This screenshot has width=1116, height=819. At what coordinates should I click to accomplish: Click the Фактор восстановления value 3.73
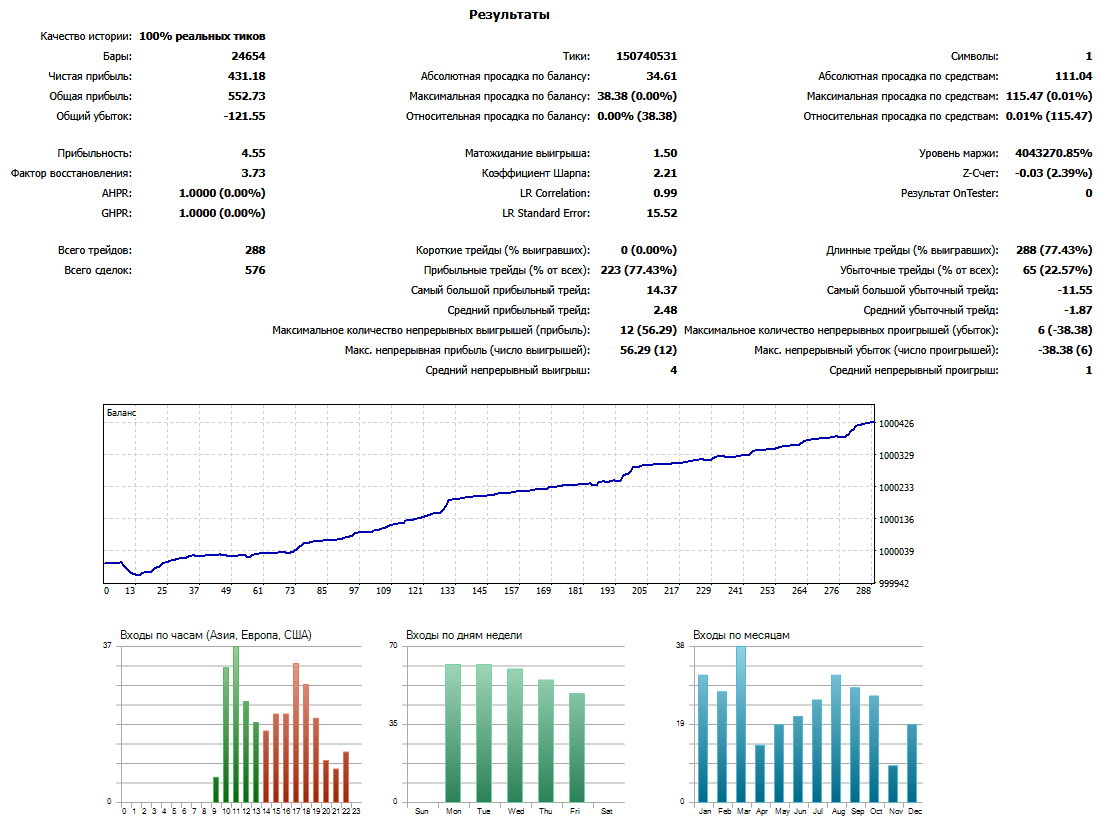253,173
